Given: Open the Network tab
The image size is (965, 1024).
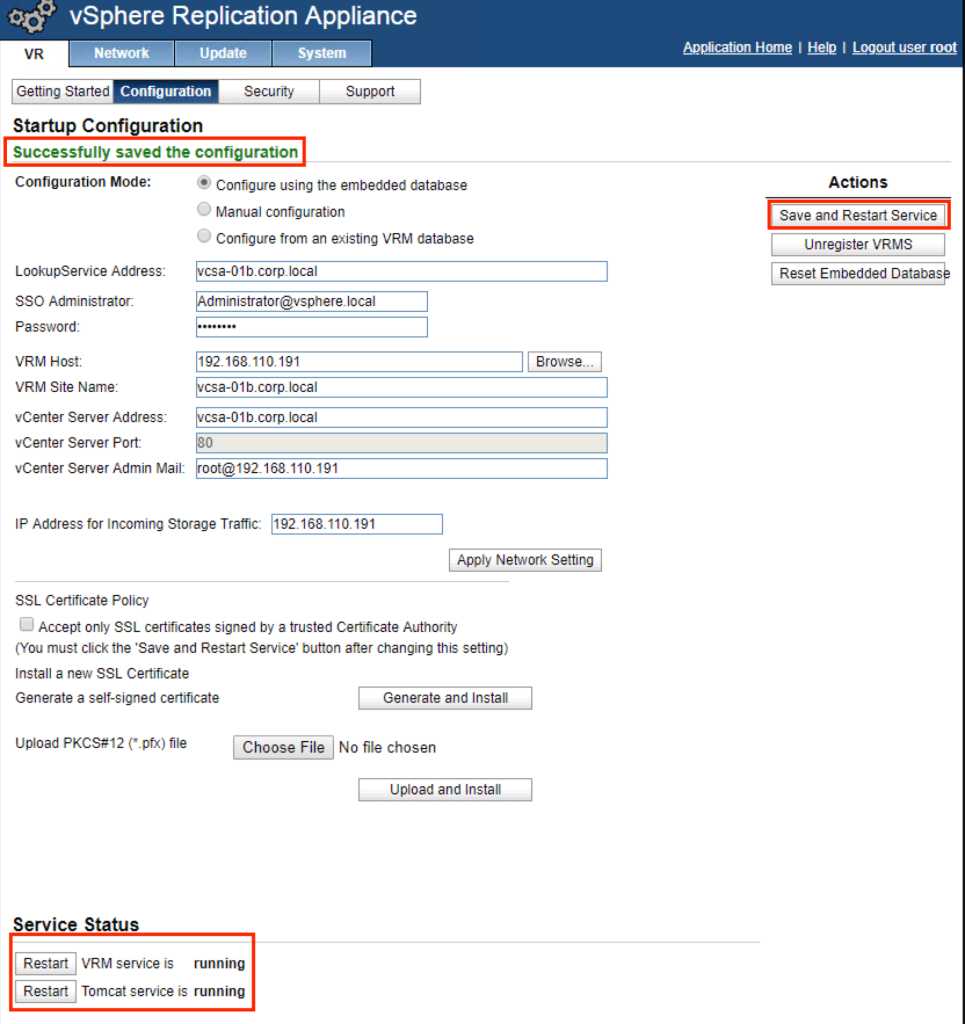Looking at the screenshot, I should [x=121, y=53].
